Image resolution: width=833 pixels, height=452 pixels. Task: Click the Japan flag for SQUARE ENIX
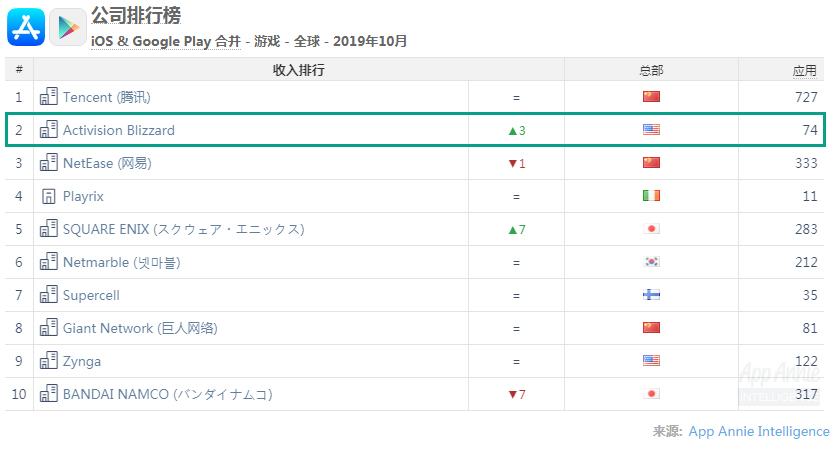[x=651, y=228]
